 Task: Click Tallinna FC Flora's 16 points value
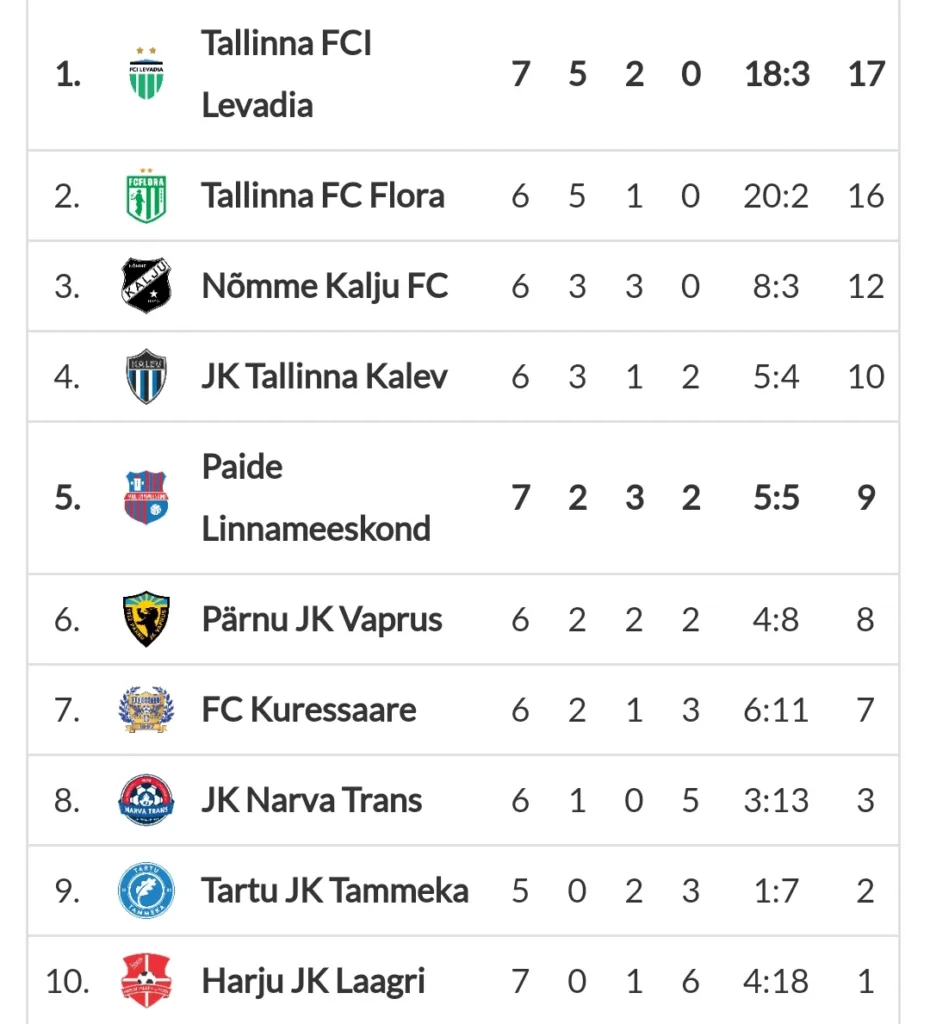tap(866, 196)
